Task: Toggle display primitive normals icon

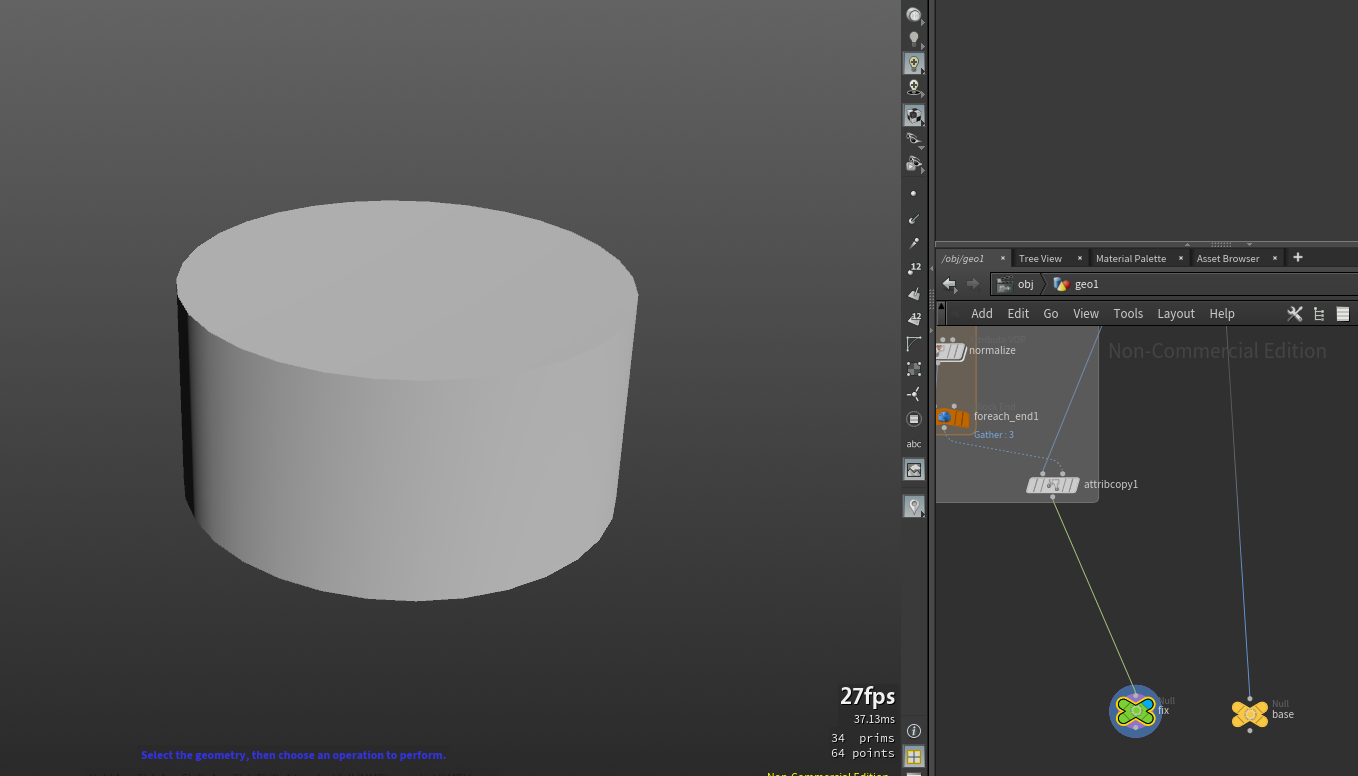Action: (x=913, y=294)
